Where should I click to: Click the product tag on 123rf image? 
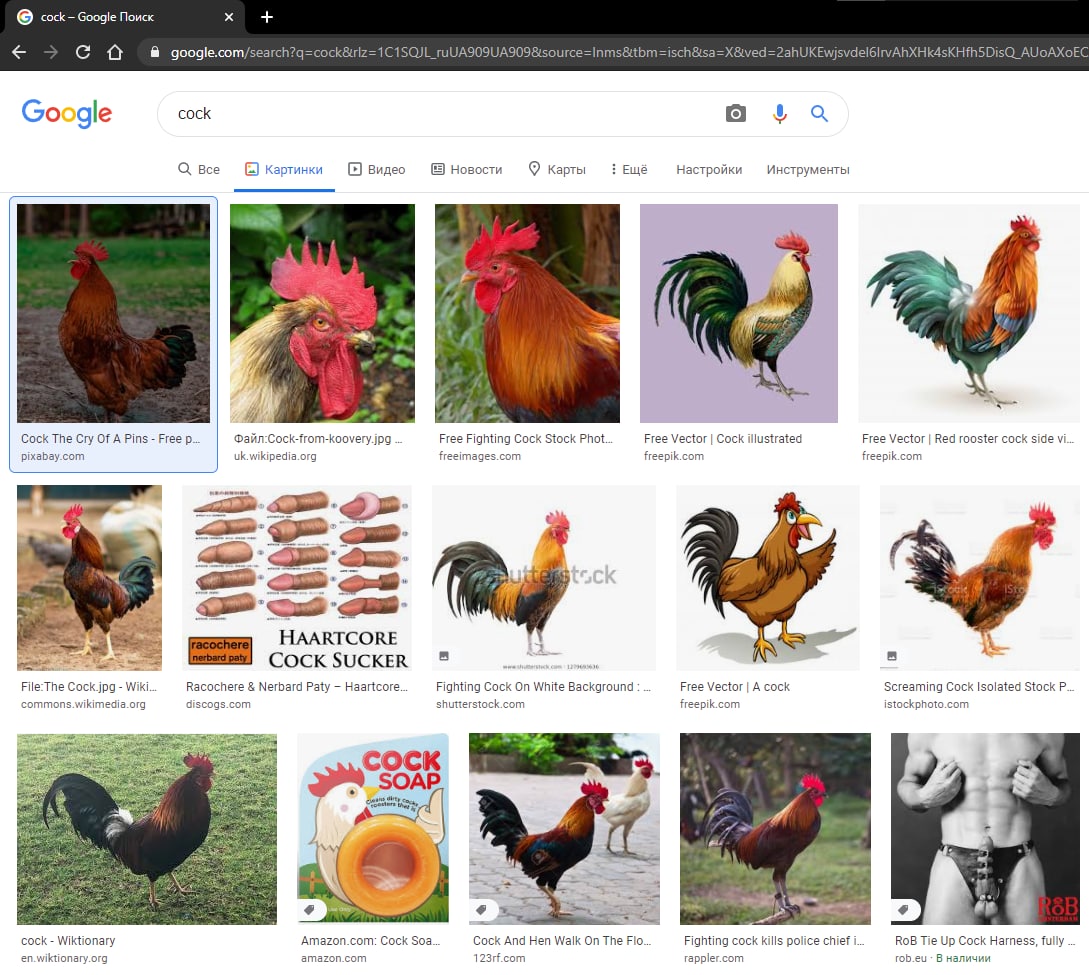click(481, 909)
